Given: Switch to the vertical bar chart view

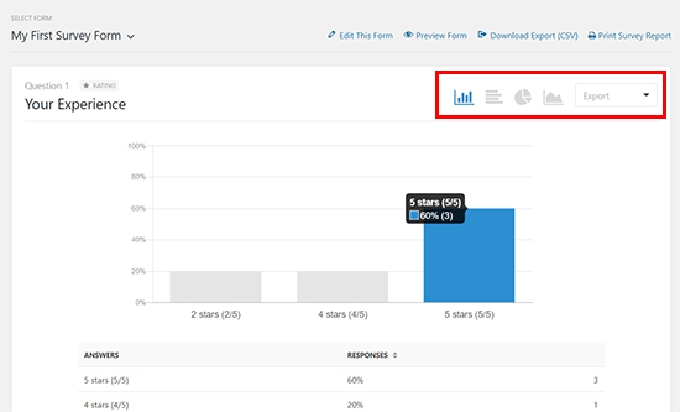Looking at the screenshot, I should [464, 97].
